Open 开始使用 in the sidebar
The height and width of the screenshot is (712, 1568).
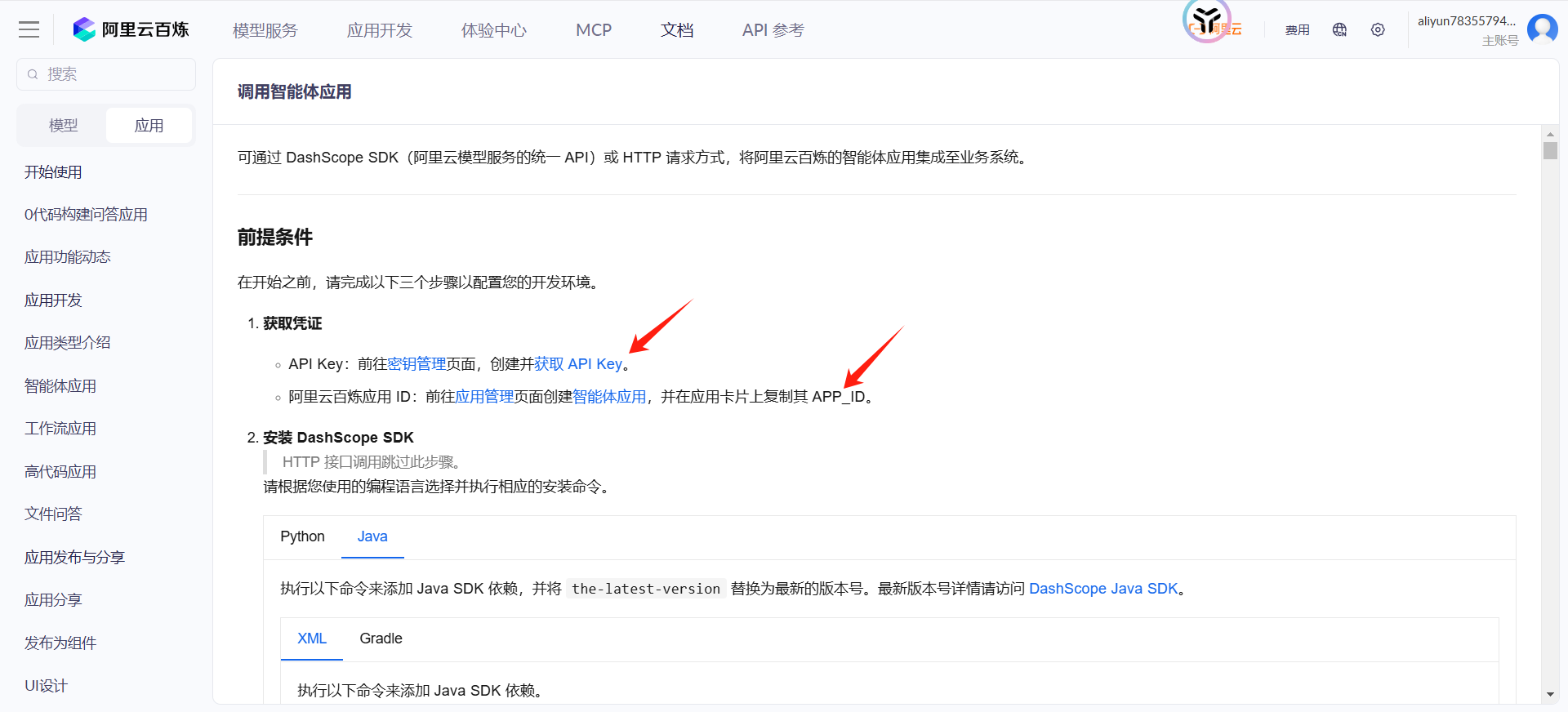(53, 172)
